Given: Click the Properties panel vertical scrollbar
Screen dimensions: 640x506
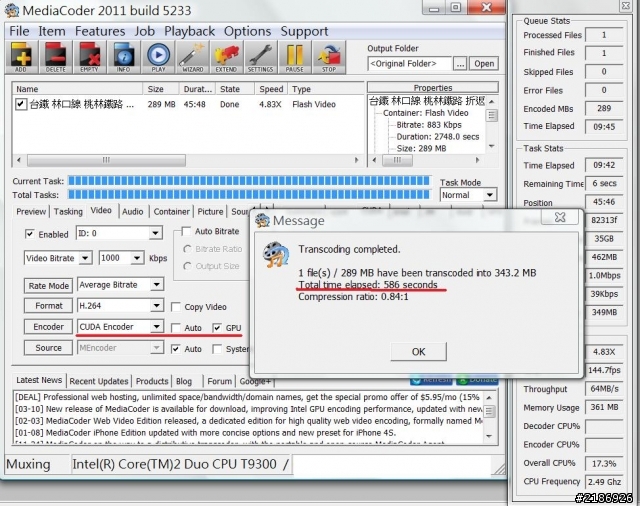Looking at the screenshot, I should coord(492,124).
